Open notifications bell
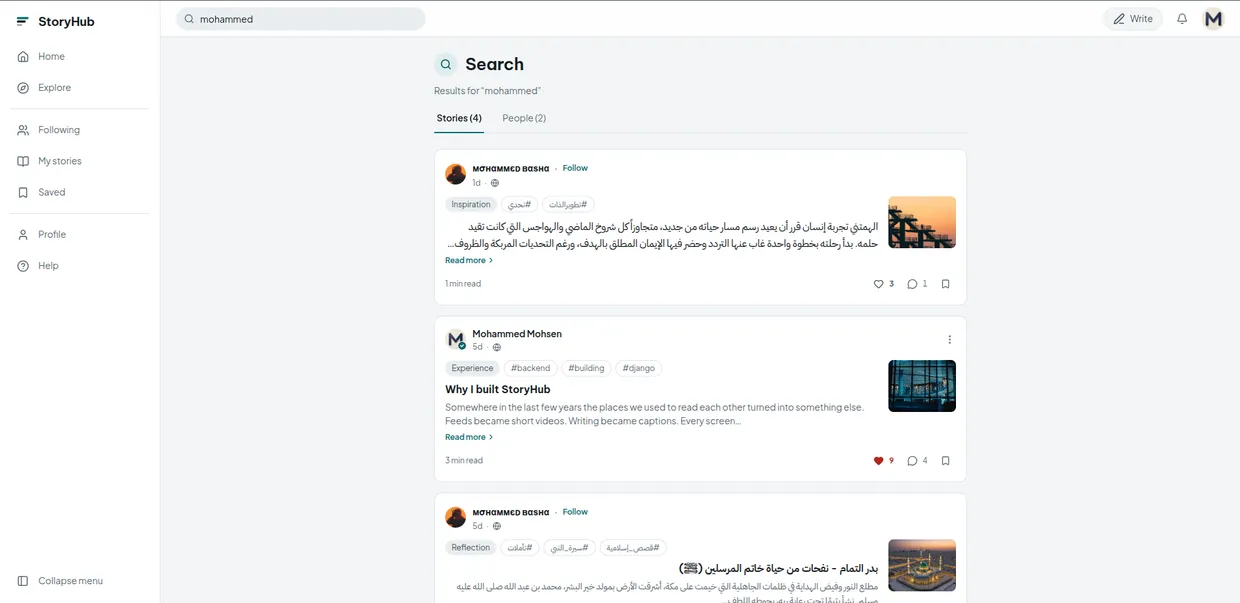The height and width of the screenshot is (603, 1240). 1182,19
